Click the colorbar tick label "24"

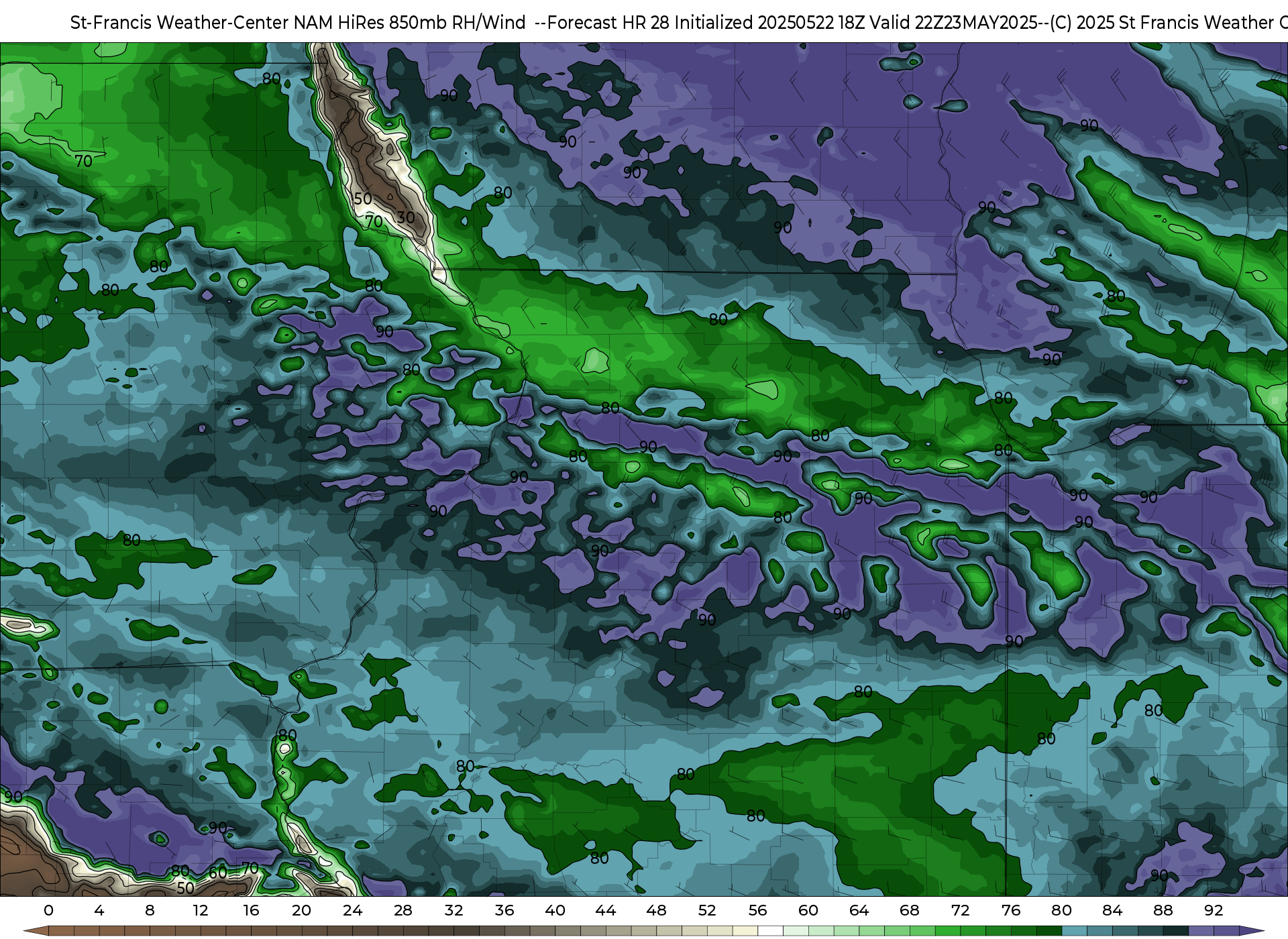coord(352,910)
